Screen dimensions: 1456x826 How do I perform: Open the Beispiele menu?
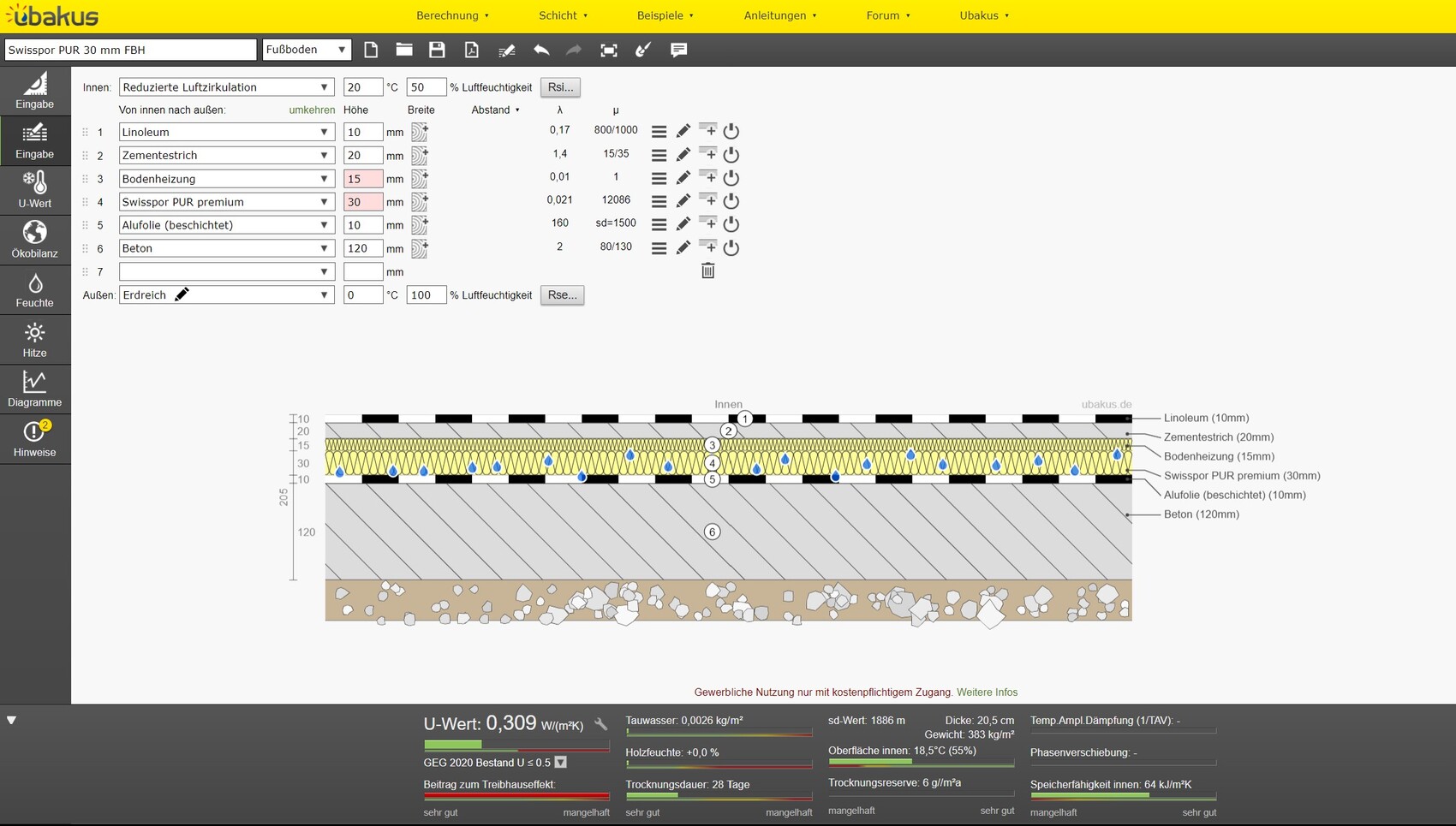click(x=665, y=15)
